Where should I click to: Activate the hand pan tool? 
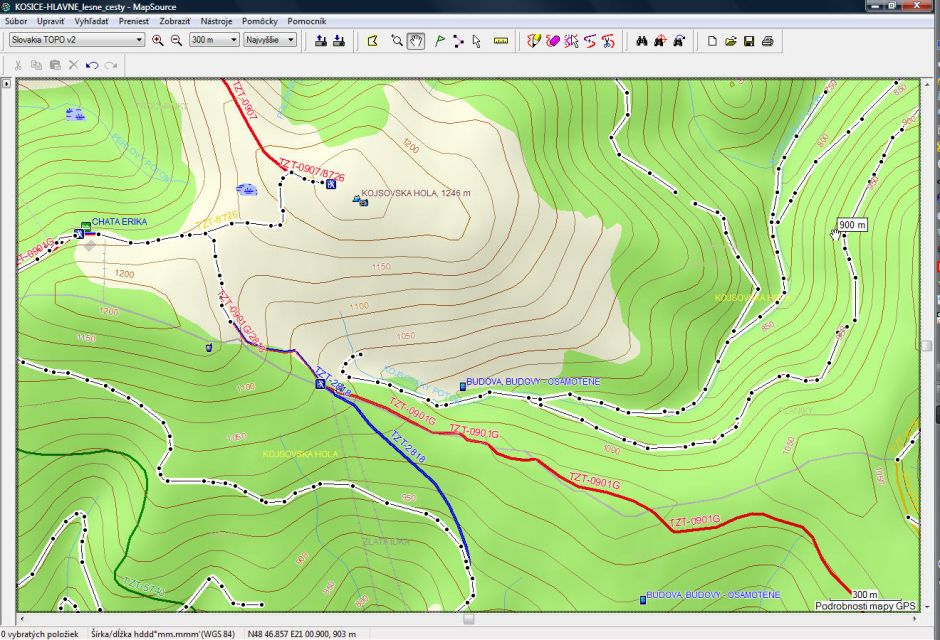click(416, 41)
